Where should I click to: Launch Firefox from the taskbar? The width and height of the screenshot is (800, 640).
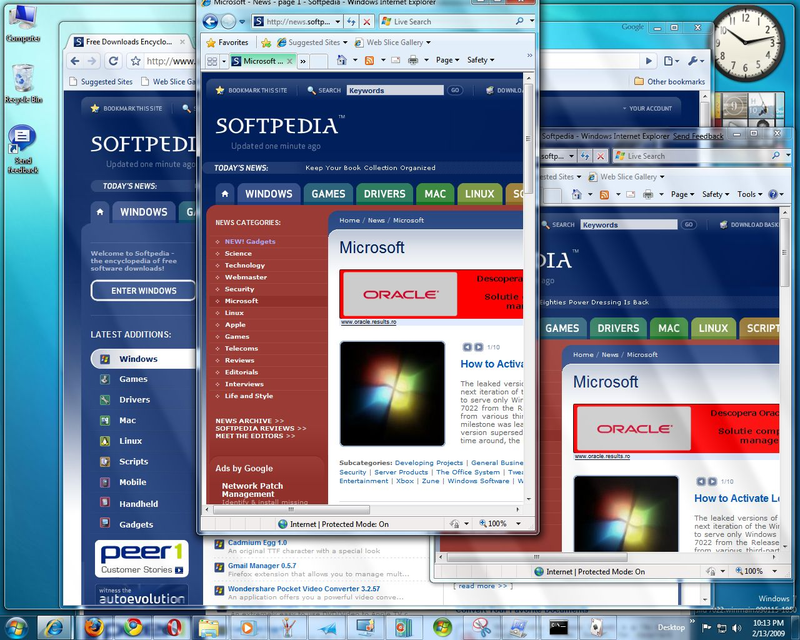click(94, 627)
